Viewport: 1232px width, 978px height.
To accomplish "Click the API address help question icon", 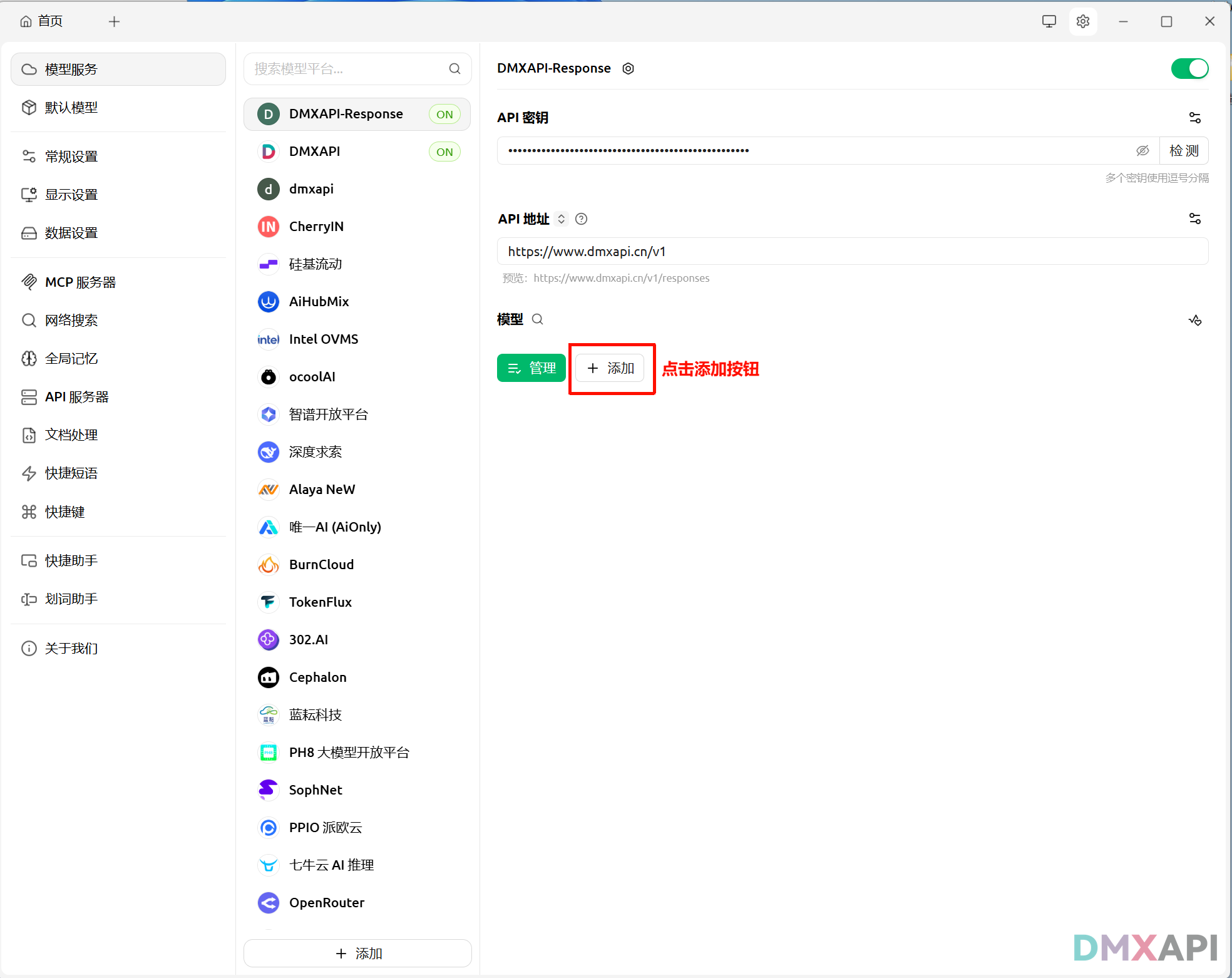I will pyautogui.click(x=581, y=219).
